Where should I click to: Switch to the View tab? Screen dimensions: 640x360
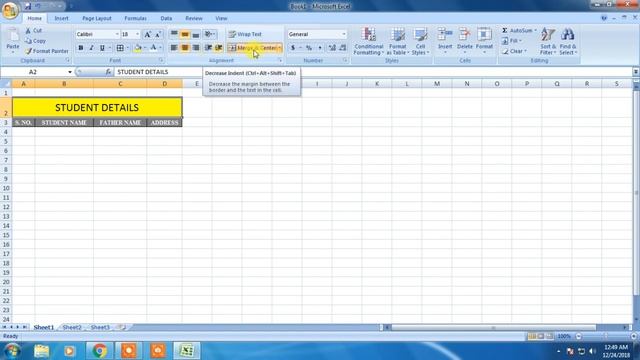pyautogui.click(x=221, y=18)
